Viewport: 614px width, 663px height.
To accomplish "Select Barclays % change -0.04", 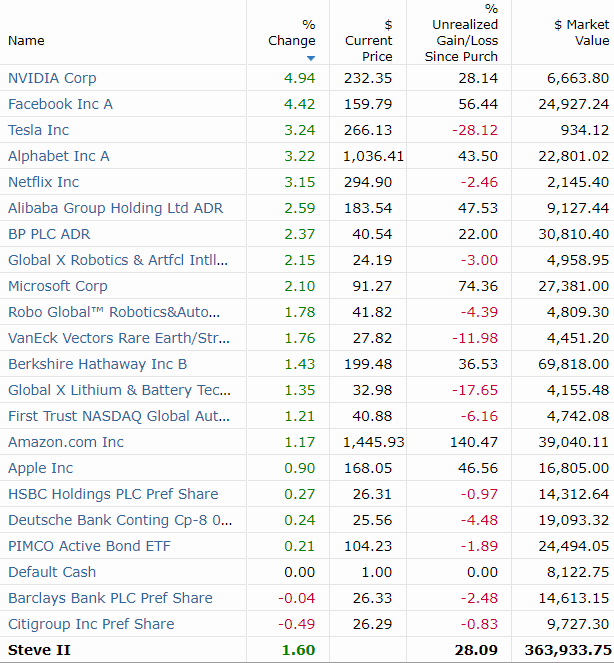I will [297, 598].
